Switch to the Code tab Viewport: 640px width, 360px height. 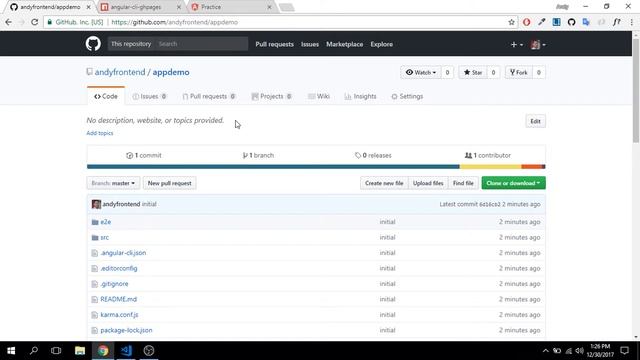(x=106, y=96)
